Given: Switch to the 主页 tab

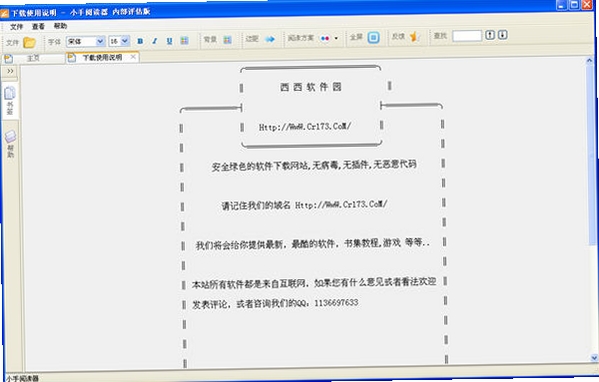Looking at the screenshot, I should [x=33, y=58].
